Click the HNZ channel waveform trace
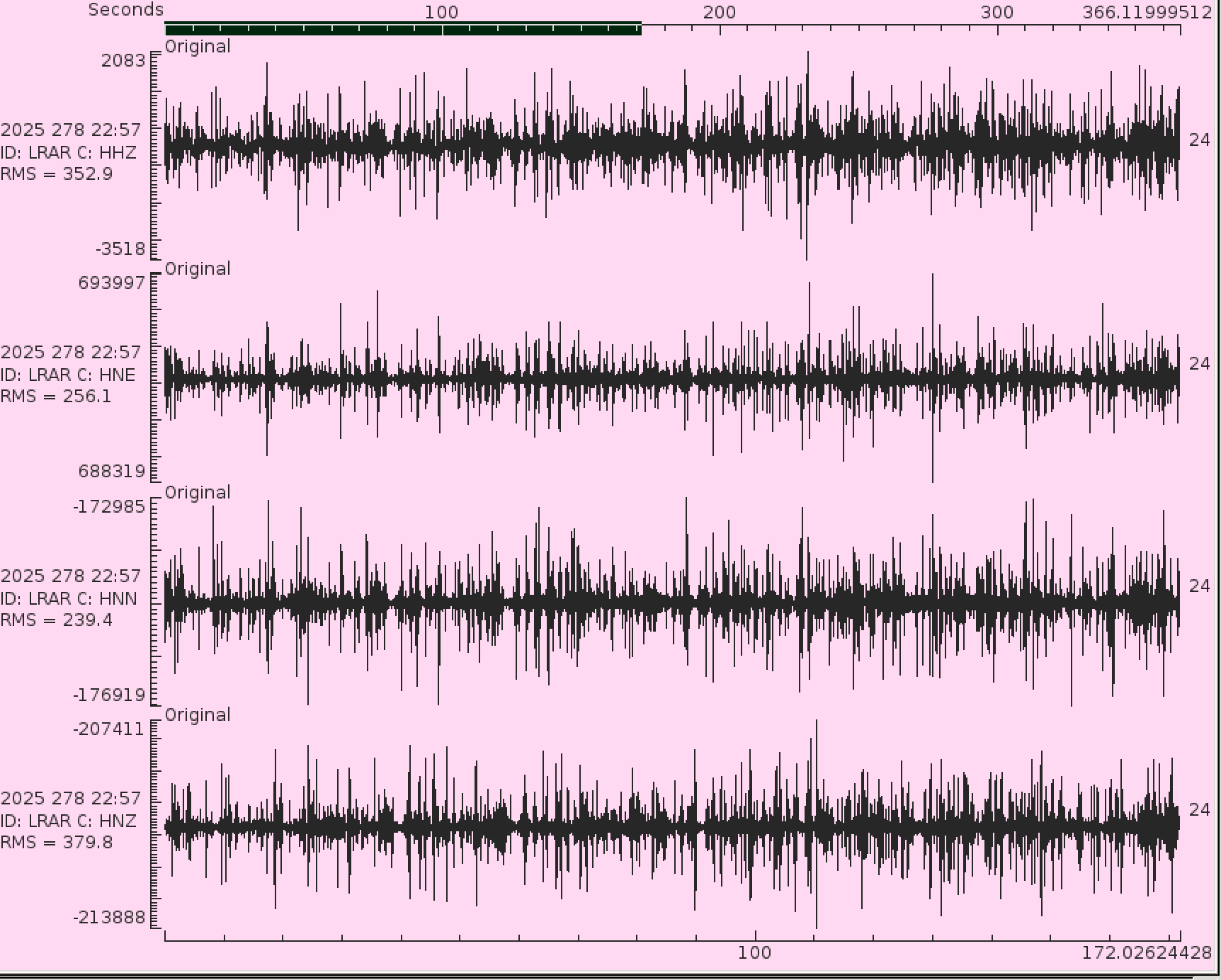Viewport: 1221px width, 980px height. coord(671,825)
